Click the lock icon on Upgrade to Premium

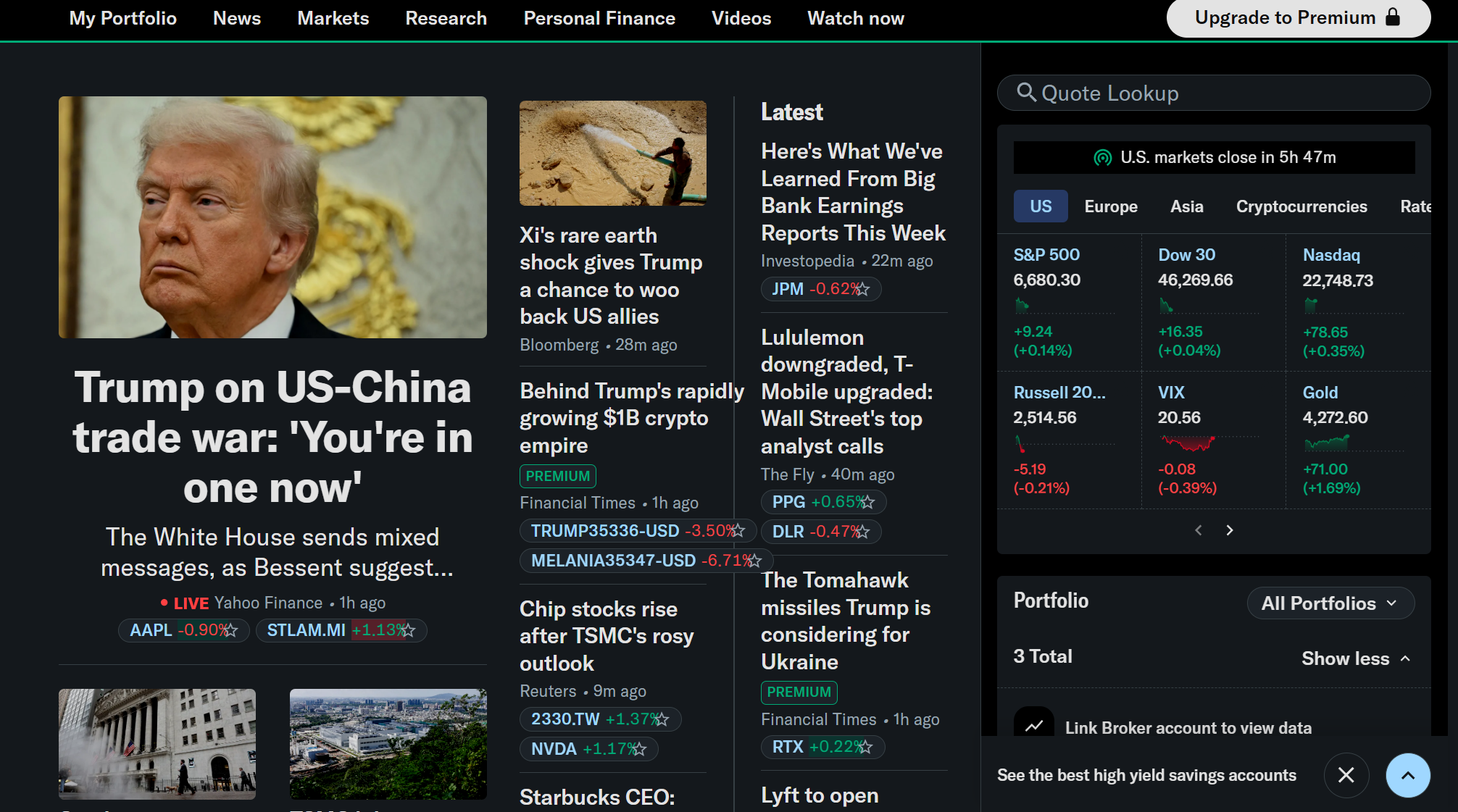click(1393, 17)
